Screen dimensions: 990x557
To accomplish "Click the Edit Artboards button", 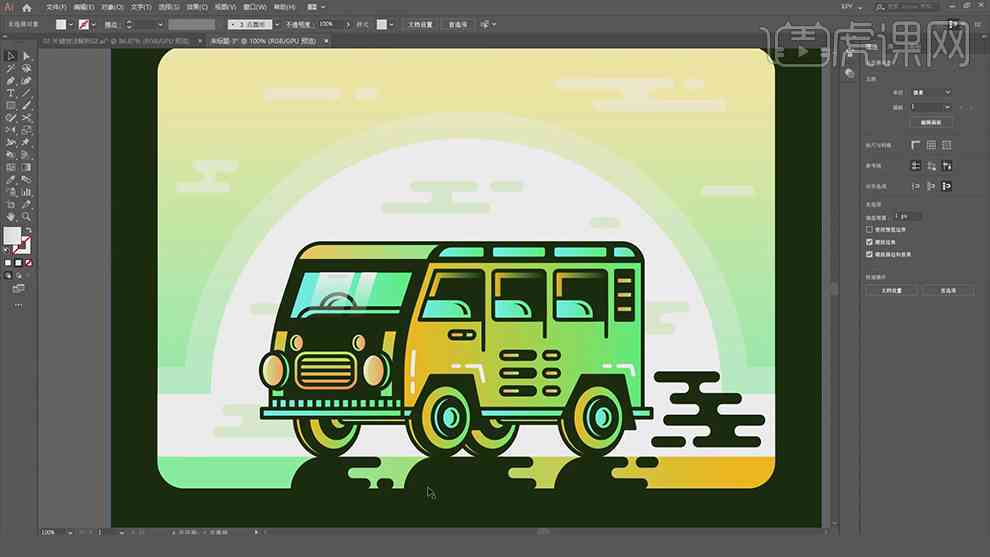I will pos(931,123).
